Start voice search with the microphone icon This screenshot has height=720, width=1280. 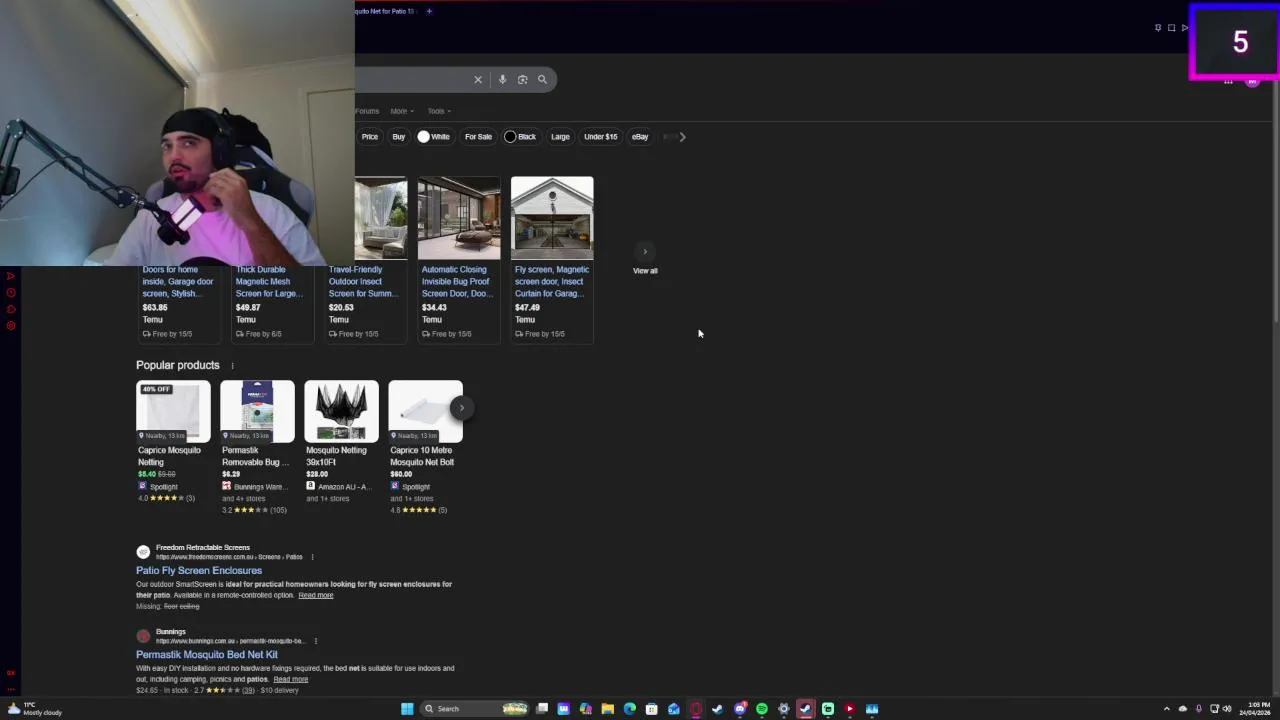(502, 79)
